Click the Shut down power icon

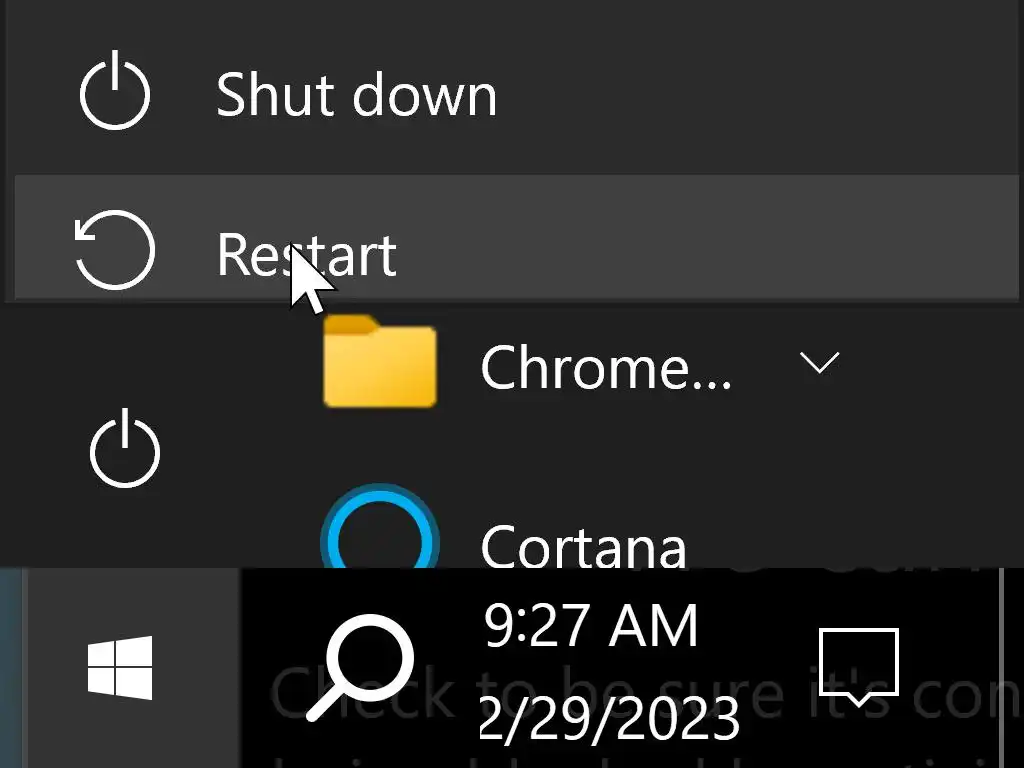[x=115, y=94]
